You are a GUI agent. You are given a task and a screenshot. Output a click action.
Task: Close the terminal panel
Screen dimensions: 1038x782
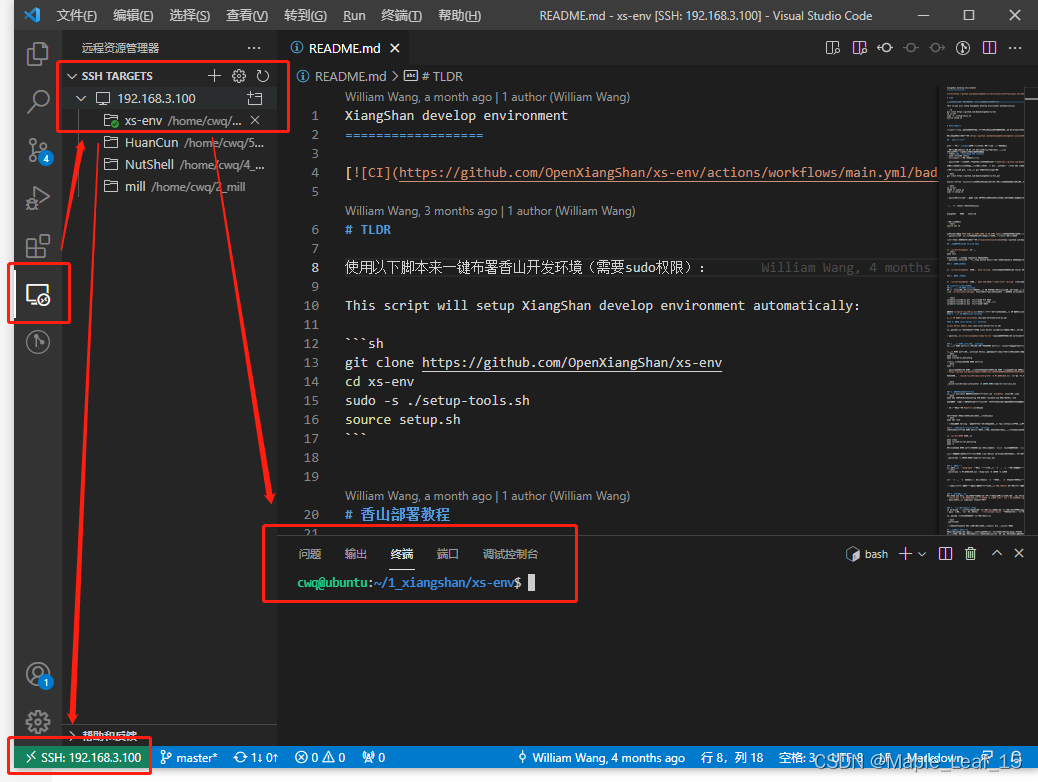click(x=1019, y=553)
